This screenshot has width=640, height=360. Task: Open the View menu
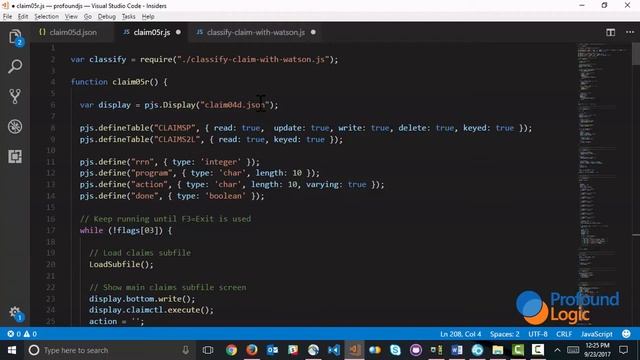(x=71, y=17)
